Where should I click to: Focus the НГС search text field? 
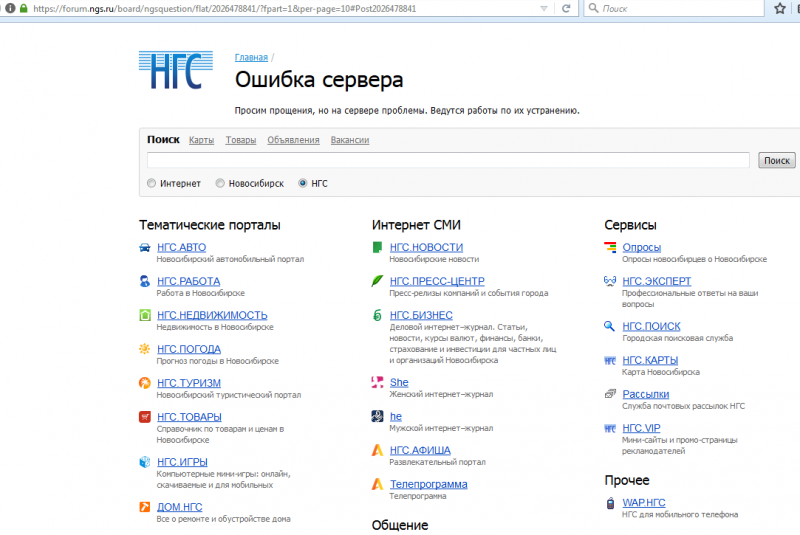pos(448,160)
